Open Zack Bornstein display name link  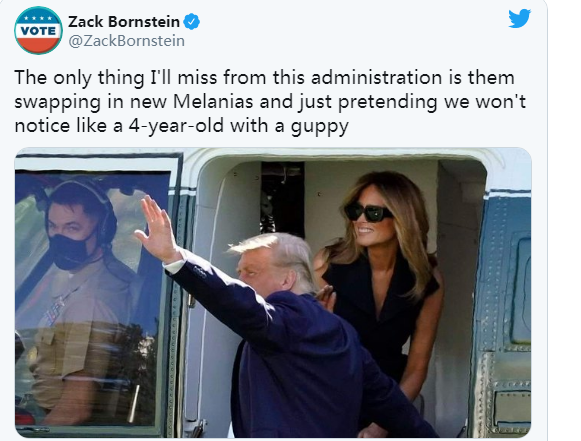coord(124,22)
